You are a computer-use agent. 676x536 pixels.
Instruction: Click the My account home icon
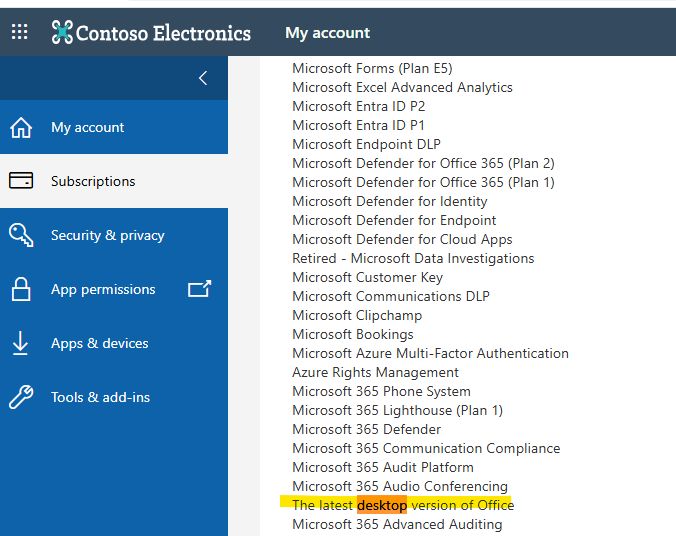(21, 128)
